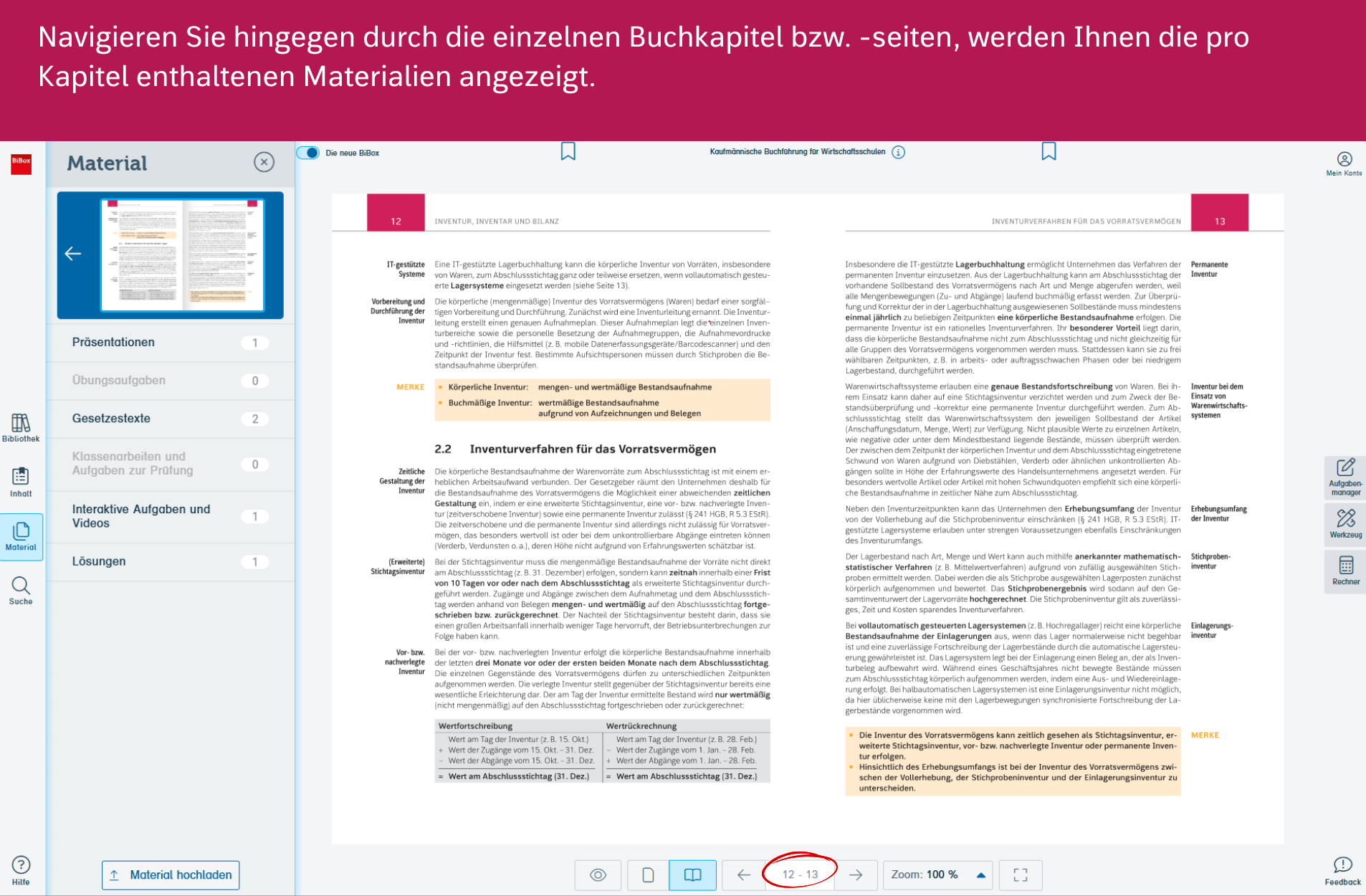Open the Inhalt table of contents
The height and width of the screenshot is (896, 1366).
click(x=21, y=482)
